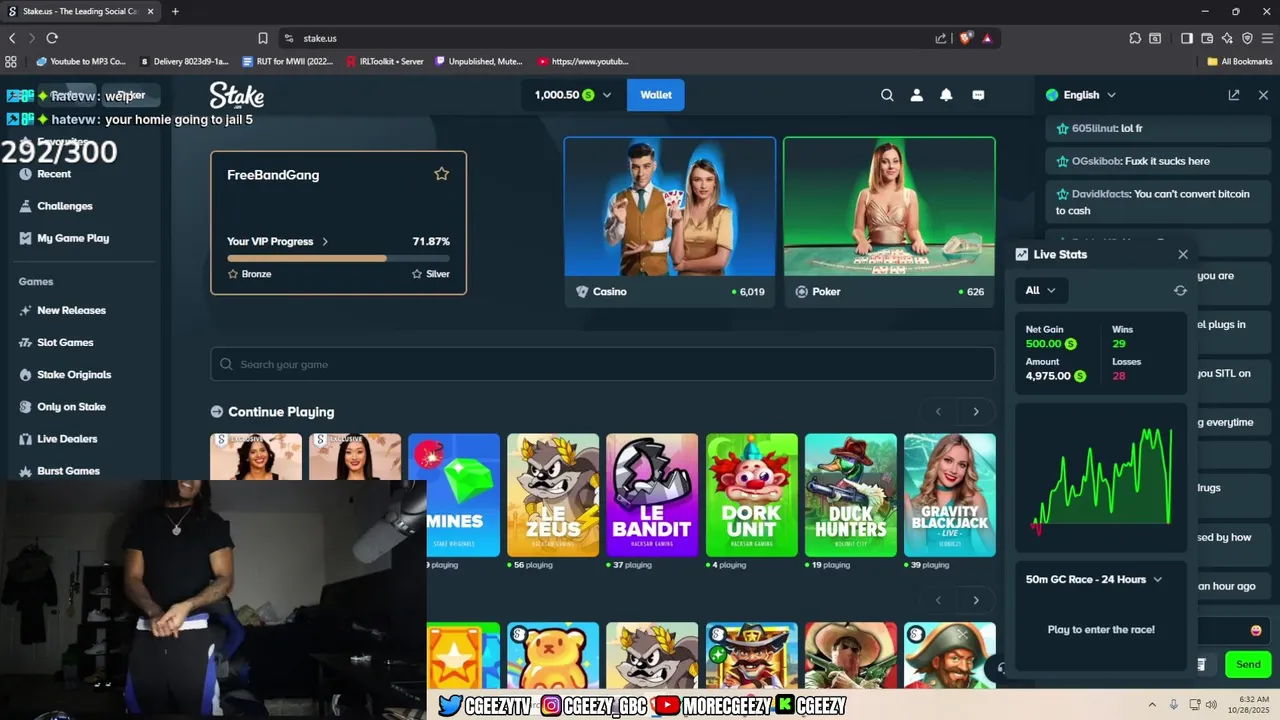
Task: Pop out the chat panel
Action: 1234,95
